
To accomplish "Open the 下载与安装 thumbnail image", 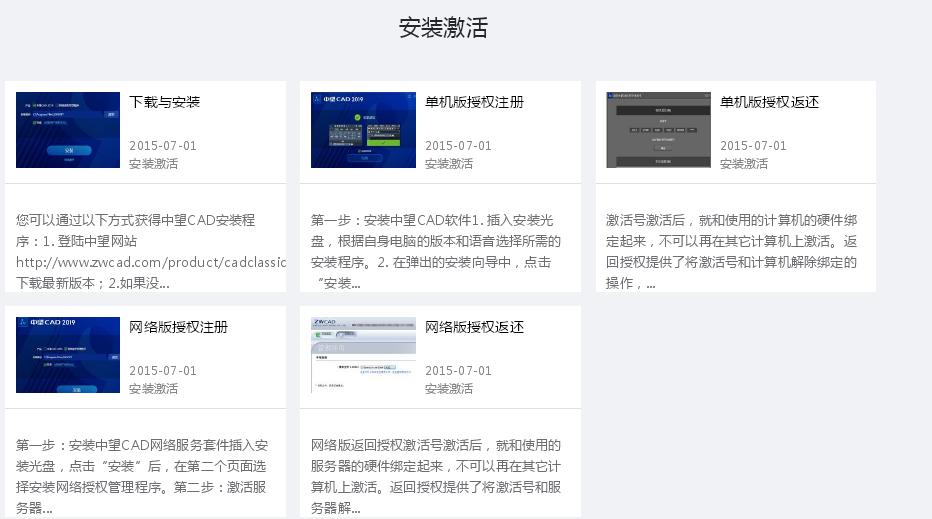I will (68, 130).
